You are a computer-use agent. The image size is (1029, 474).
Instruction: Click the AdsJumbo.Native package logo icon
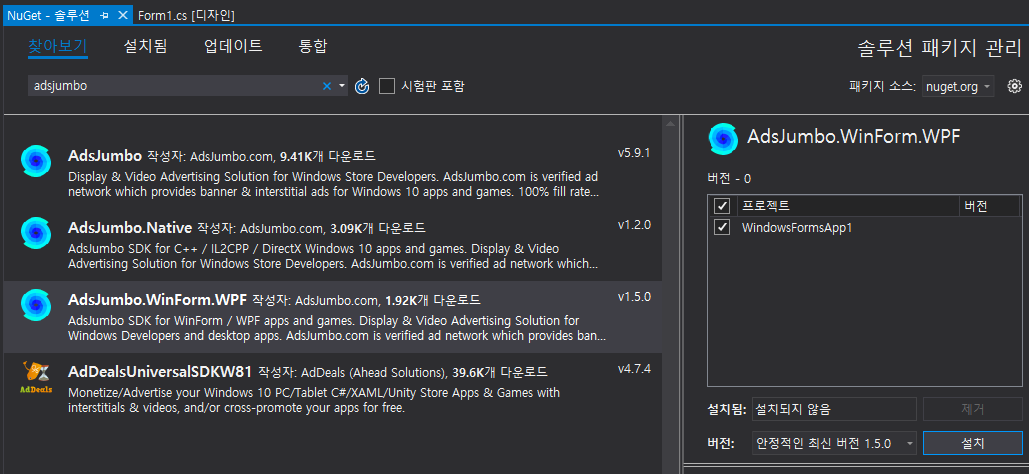click(36, 232)
